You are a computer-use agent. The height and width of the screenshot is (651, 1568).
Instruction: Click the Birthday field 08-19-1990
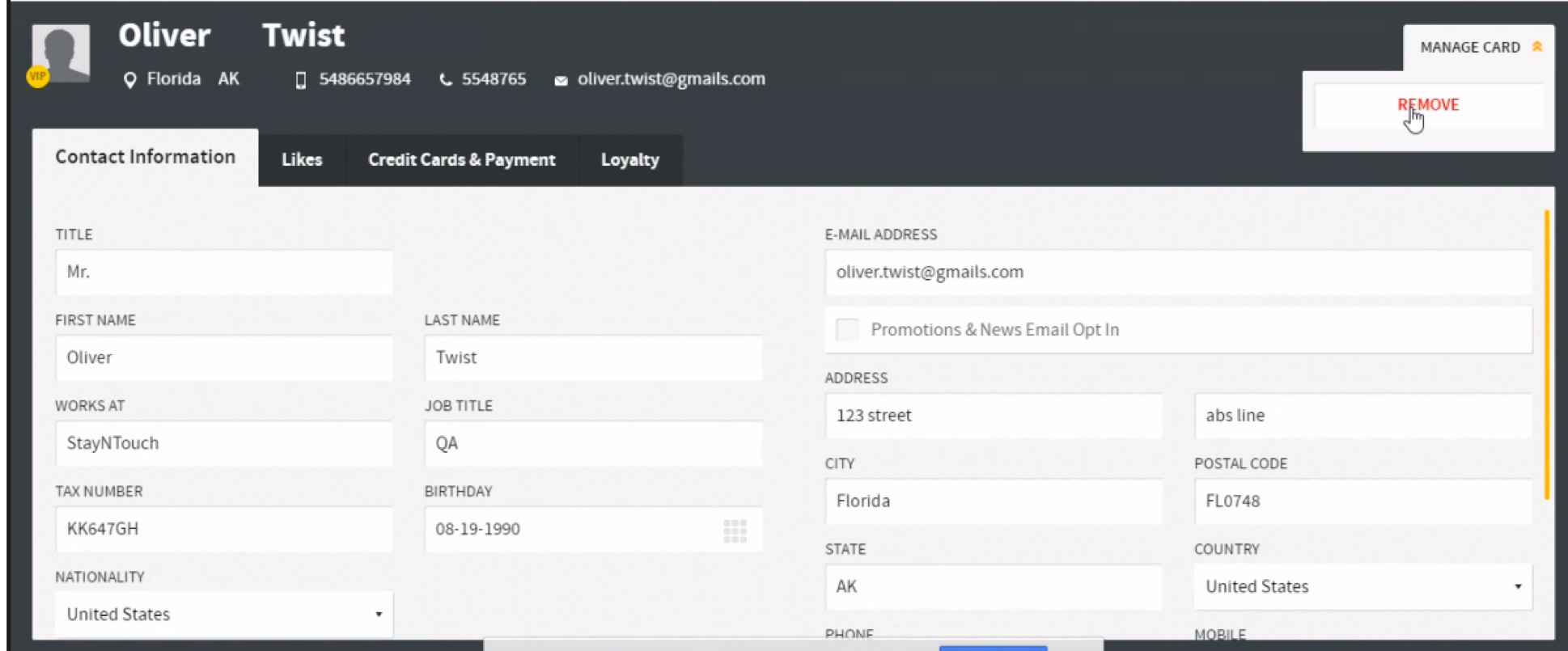click(x=593, y=530)
